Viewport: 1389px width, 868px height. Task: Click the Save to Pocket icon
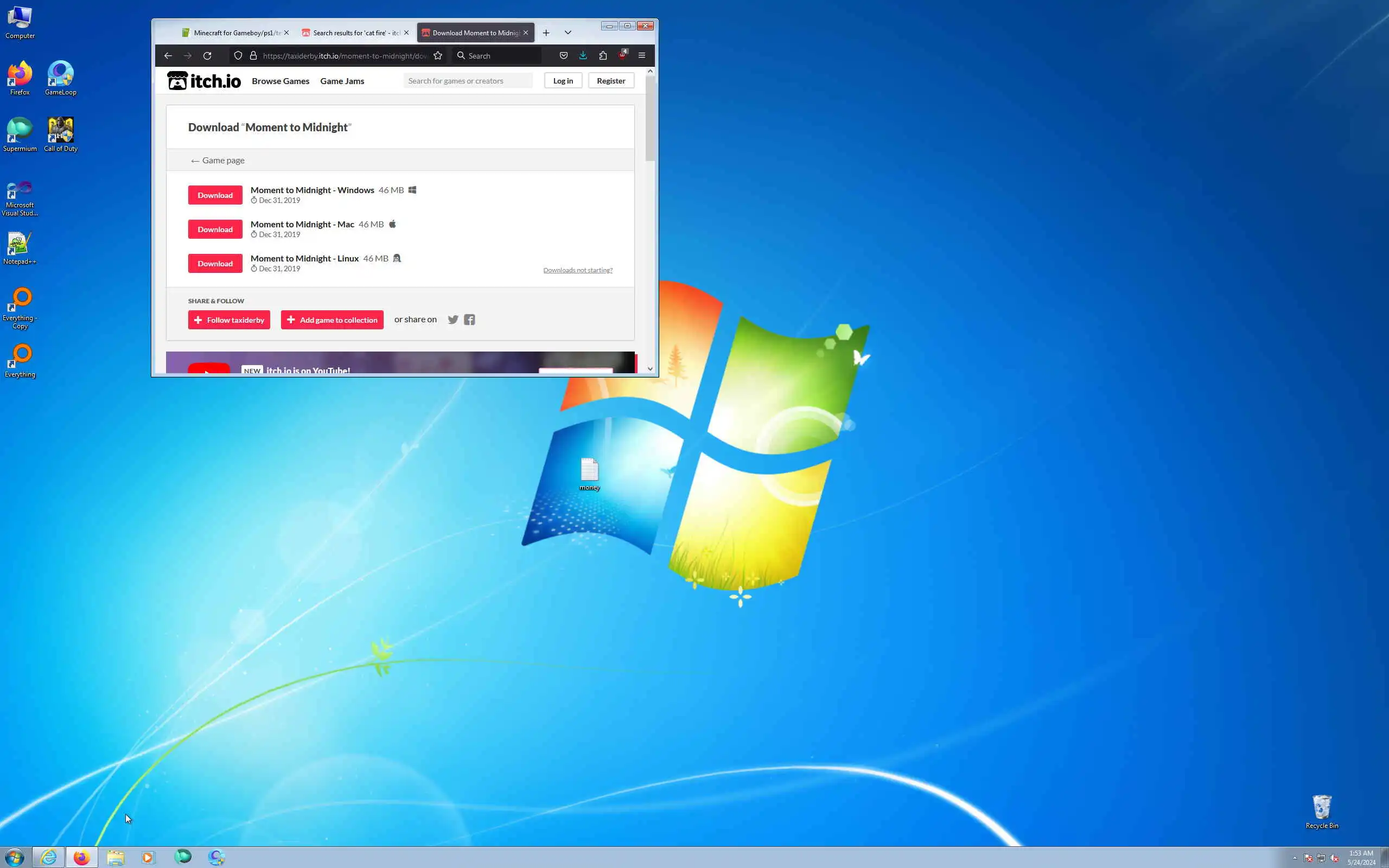tap(563, 56)
